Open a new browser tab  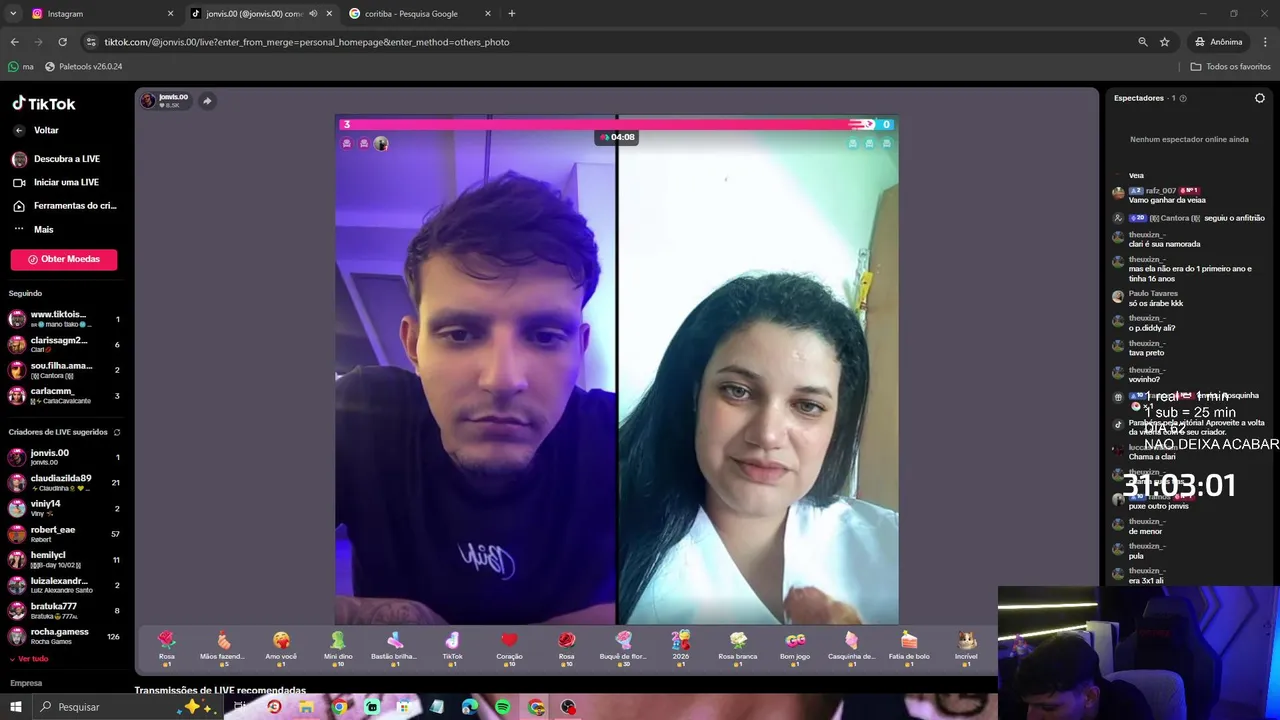tap(511, 14)
